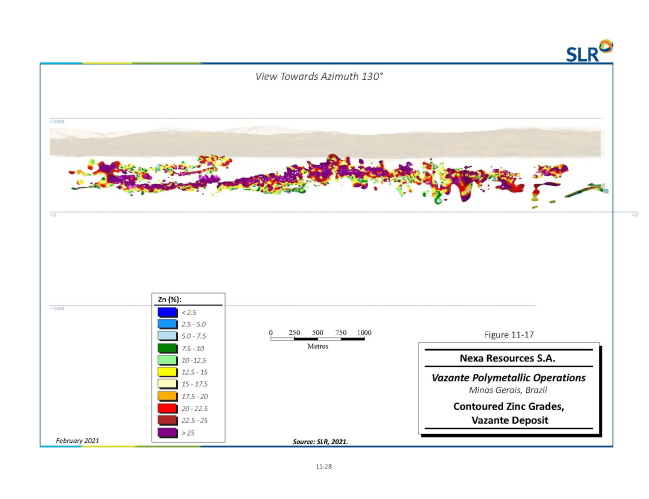The height and width of the screenshot is (499, 649).
Task: Click the red 20 - 22.5 swatch
Action: (165, 408)
